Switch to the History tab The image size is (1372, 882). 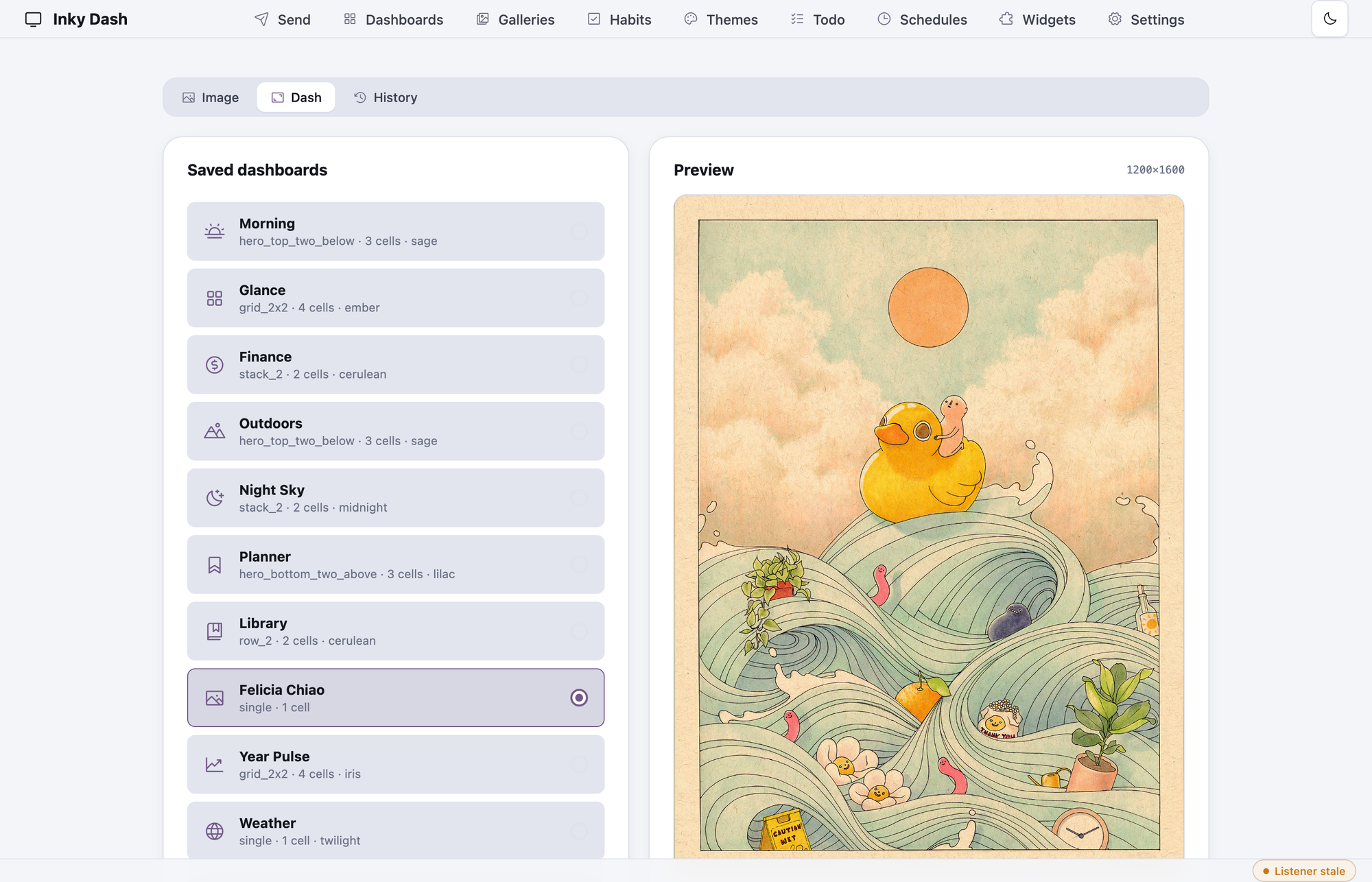click(x=386, y=97)
